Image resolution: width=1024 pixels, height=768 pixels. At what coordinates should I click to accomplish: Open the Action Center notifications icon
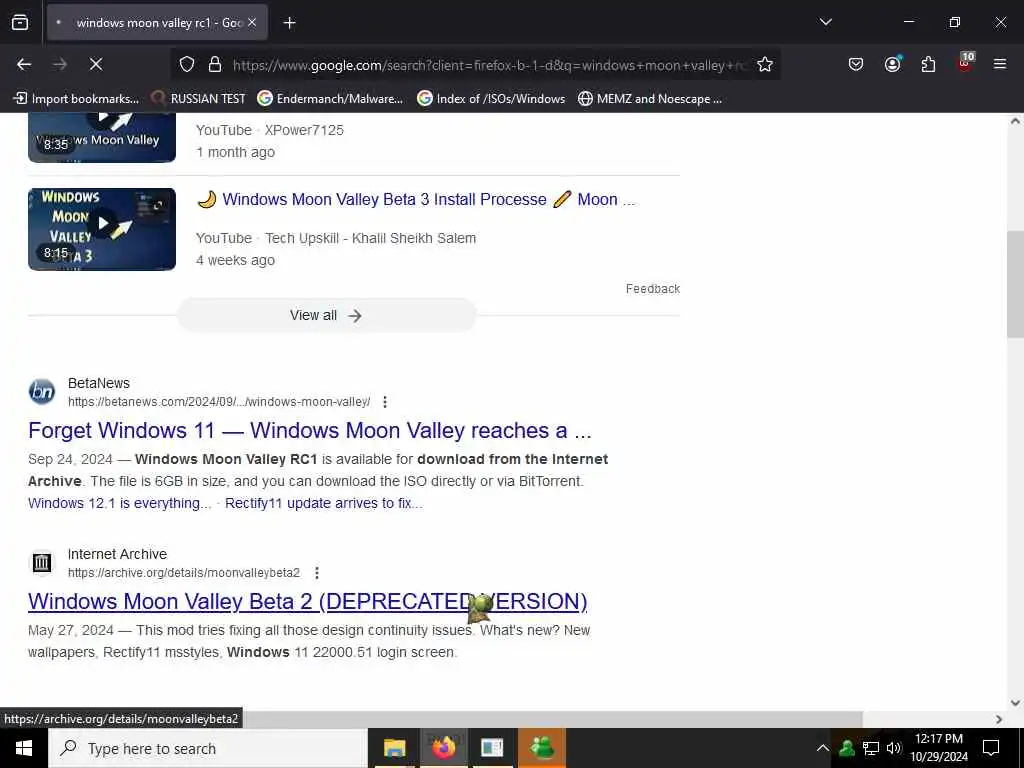click(991, 748)
